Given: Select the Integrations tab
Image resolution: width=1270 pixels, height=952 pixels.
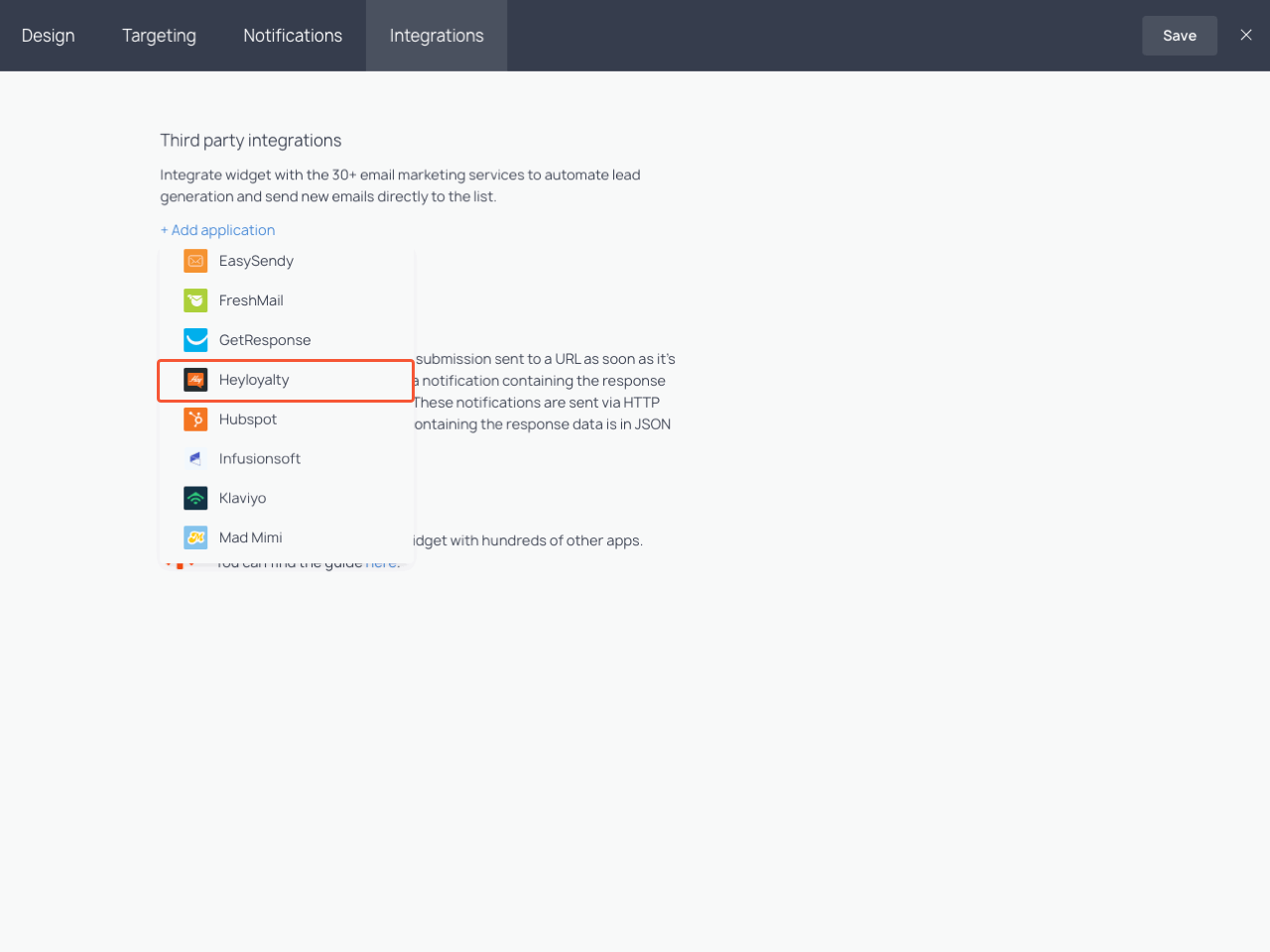Looking at the screenshot, I should point(437,35).
